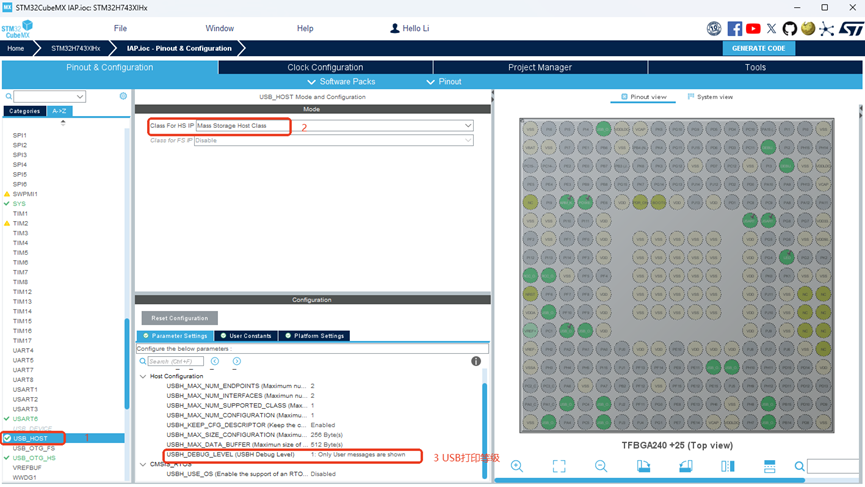Image resolution: width=865 pixels, height=487 pixels.
Task: Select USB_OTG_HS in peripheral list
Action: click(34, 458)
